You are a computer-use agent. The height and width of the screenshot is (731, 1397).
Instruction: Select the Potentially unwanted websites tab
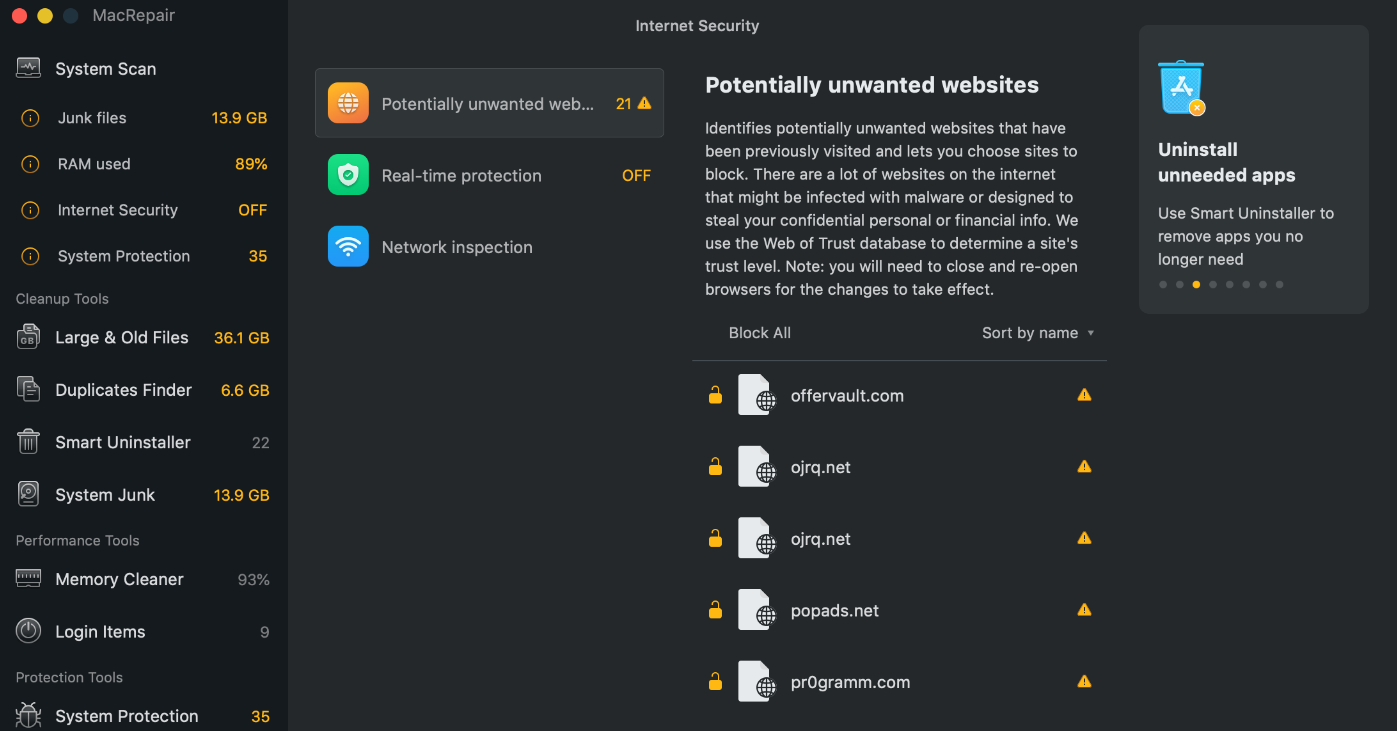click(489, 103)
